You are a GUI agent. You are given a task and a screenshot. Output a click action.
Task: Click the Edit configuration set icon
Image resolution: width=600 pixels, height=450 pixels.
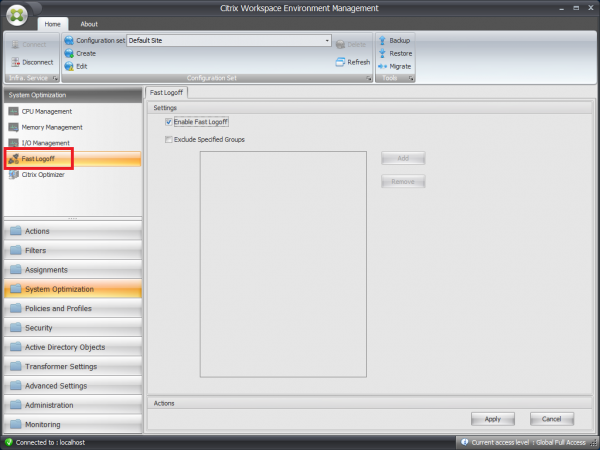[x=69, y=65]
